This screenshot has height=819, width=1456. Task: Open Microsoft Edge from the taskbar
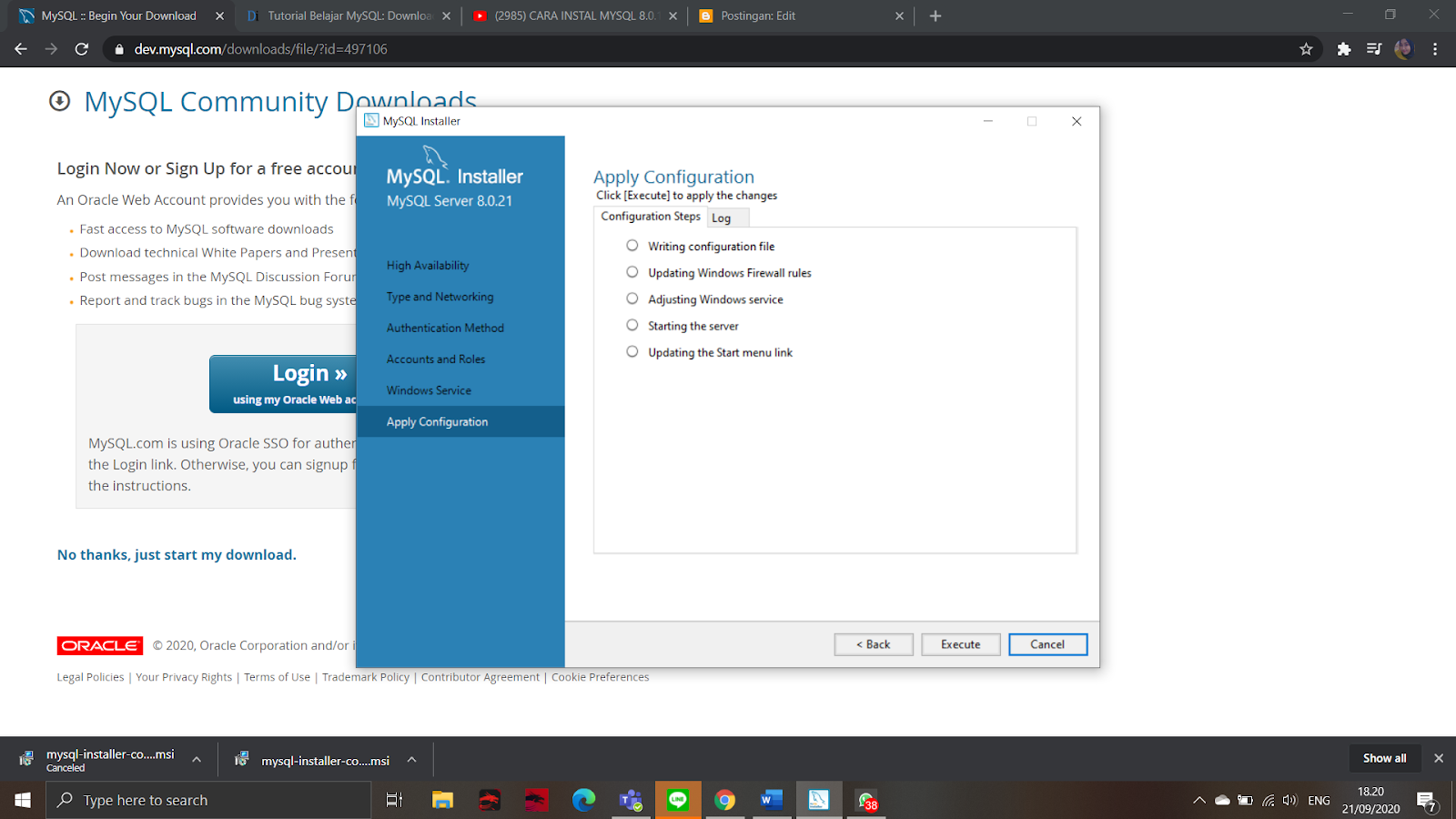(x=583, y=800)
